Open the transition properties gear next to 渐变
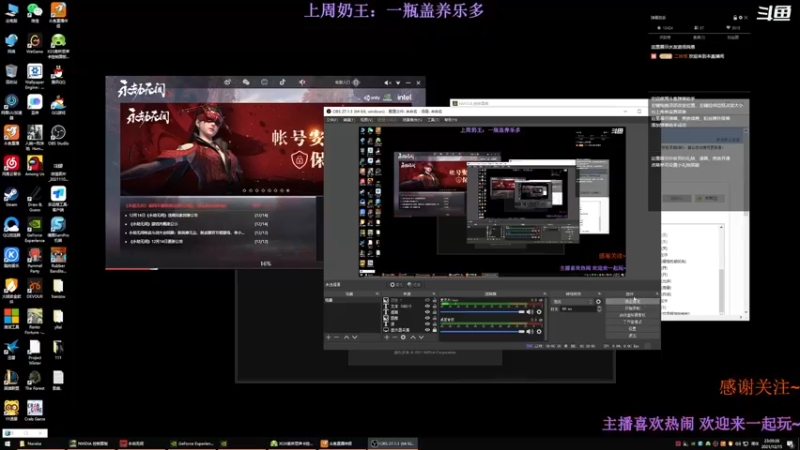 point(598,302)
